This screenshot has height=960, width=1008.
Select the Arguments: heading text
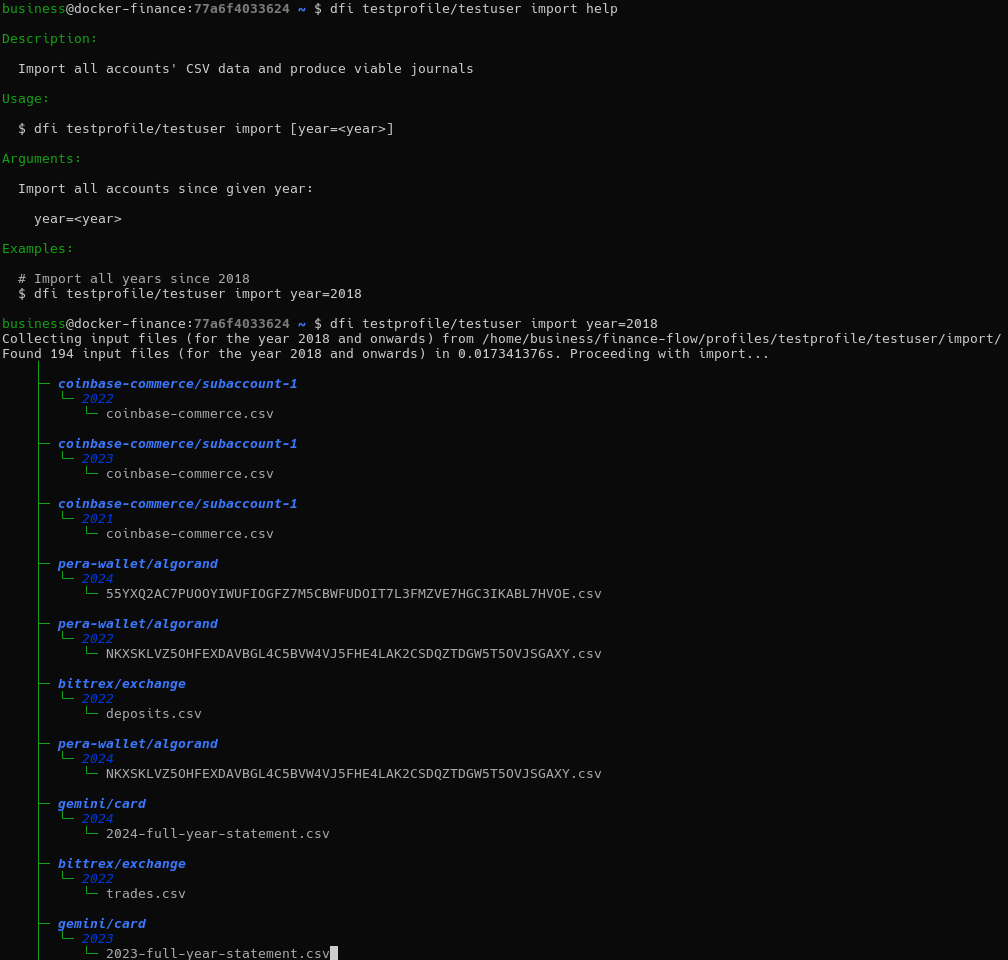[42, 159]
